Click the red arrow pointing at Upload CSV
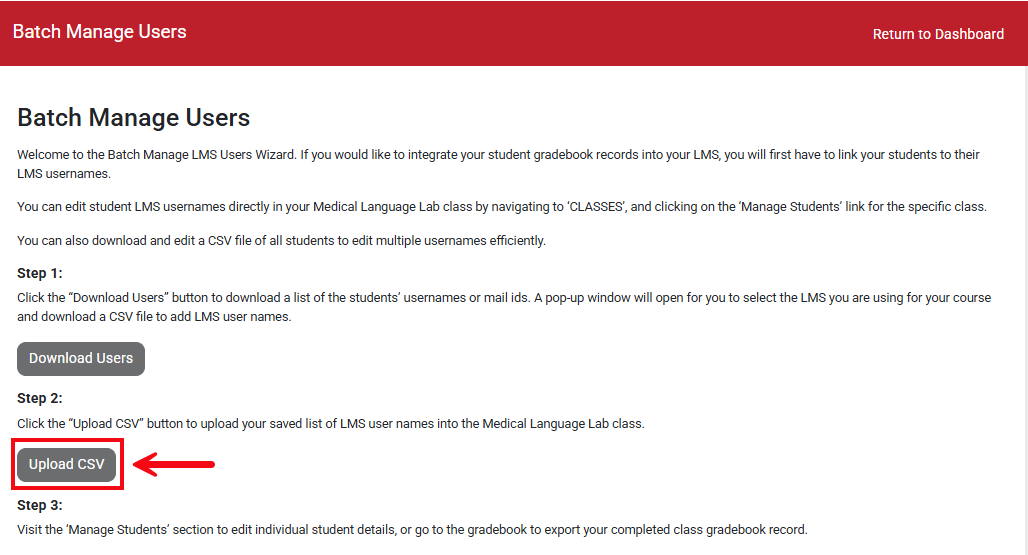Screen dimensions: 1028x555 [175, 464]
